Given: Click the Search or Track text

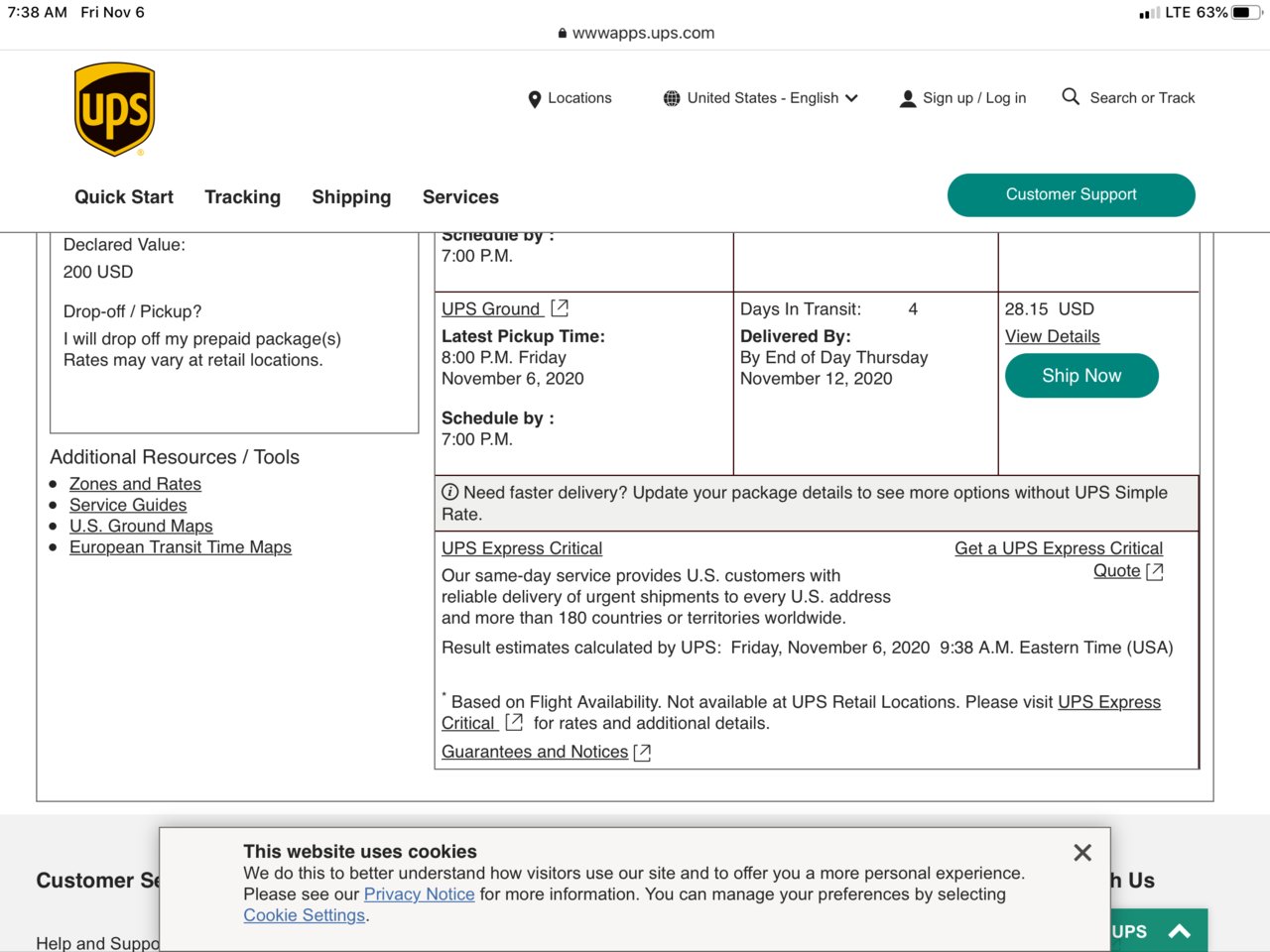Looking at the screenshot, I should 1142,98.
